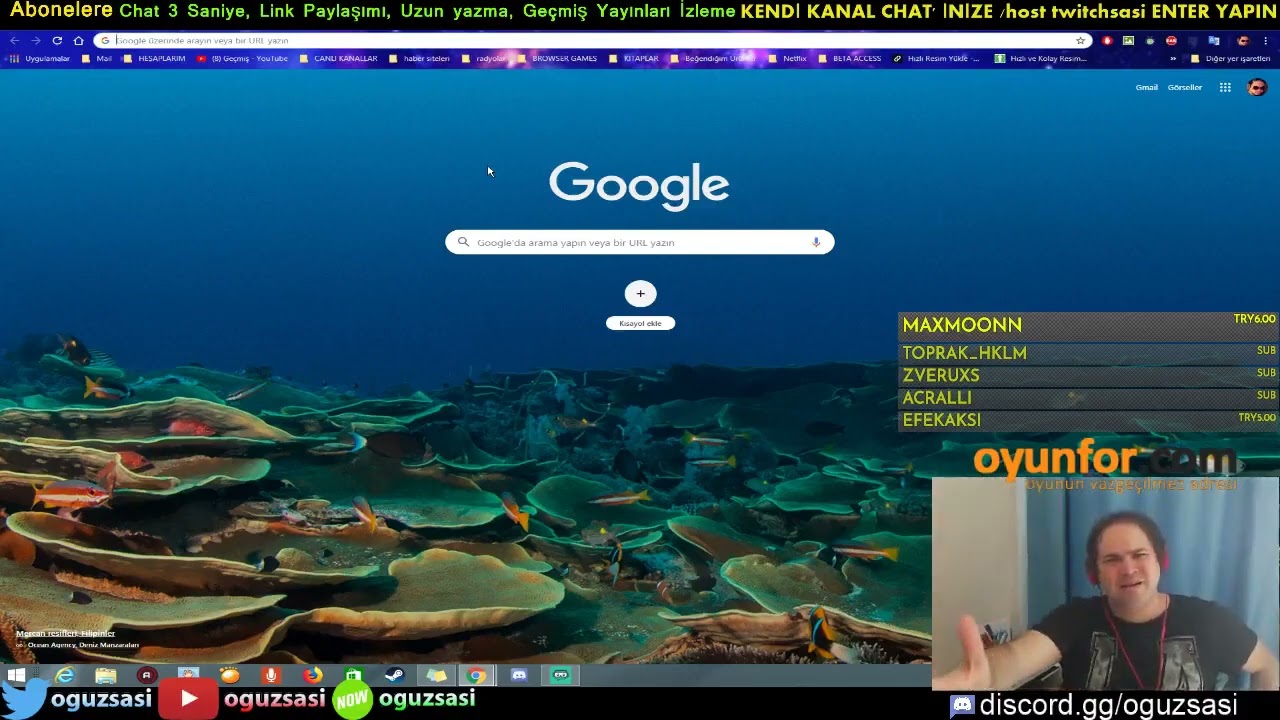Open the green picture extension icon
This screenshot has width=1280, height=720.
1128,40
